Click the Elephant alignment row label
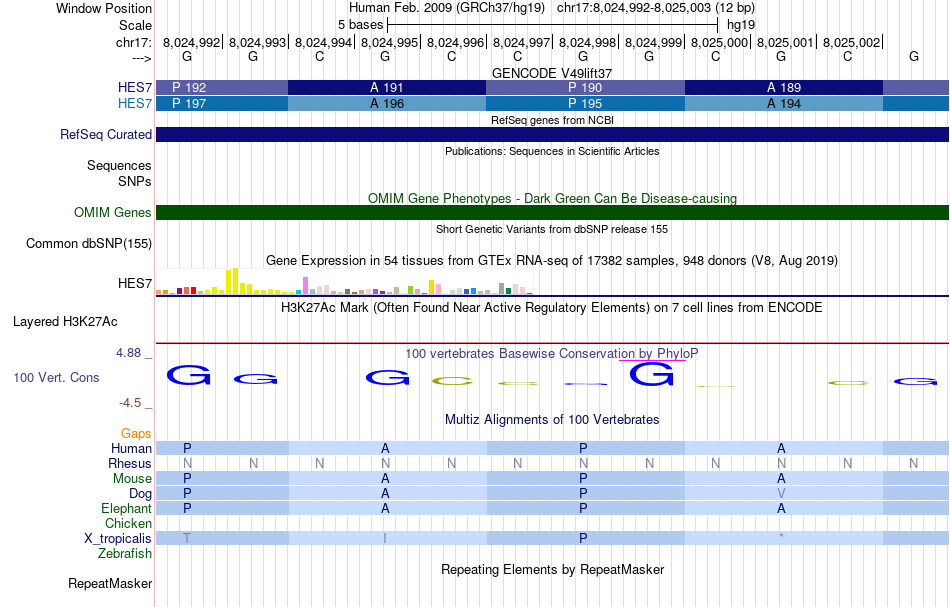This screenshot has height=607, width=950. point(126,508)
